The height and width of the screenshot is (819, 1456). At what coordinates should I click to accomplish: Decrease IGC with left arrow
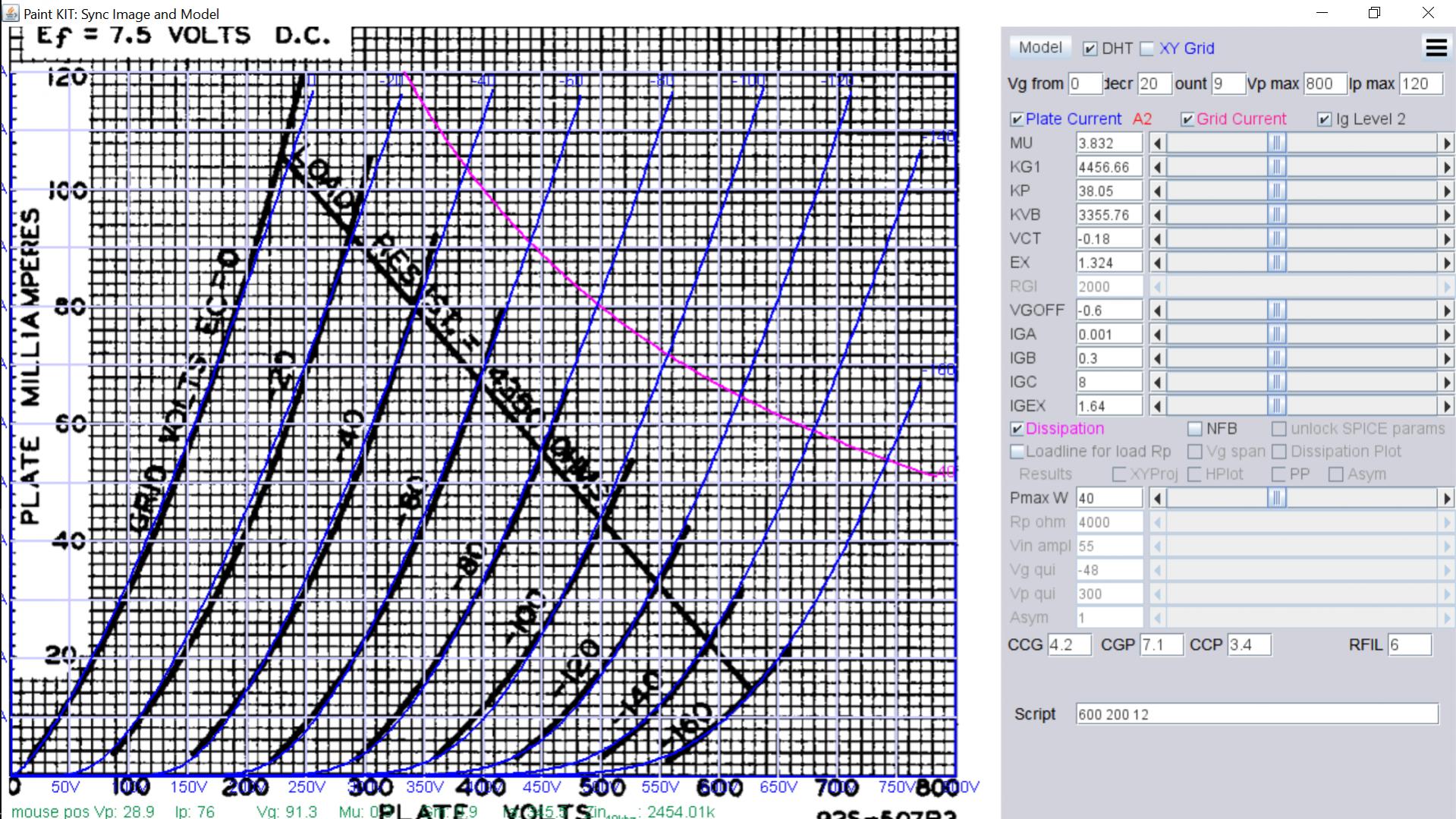coord(1157,382)
